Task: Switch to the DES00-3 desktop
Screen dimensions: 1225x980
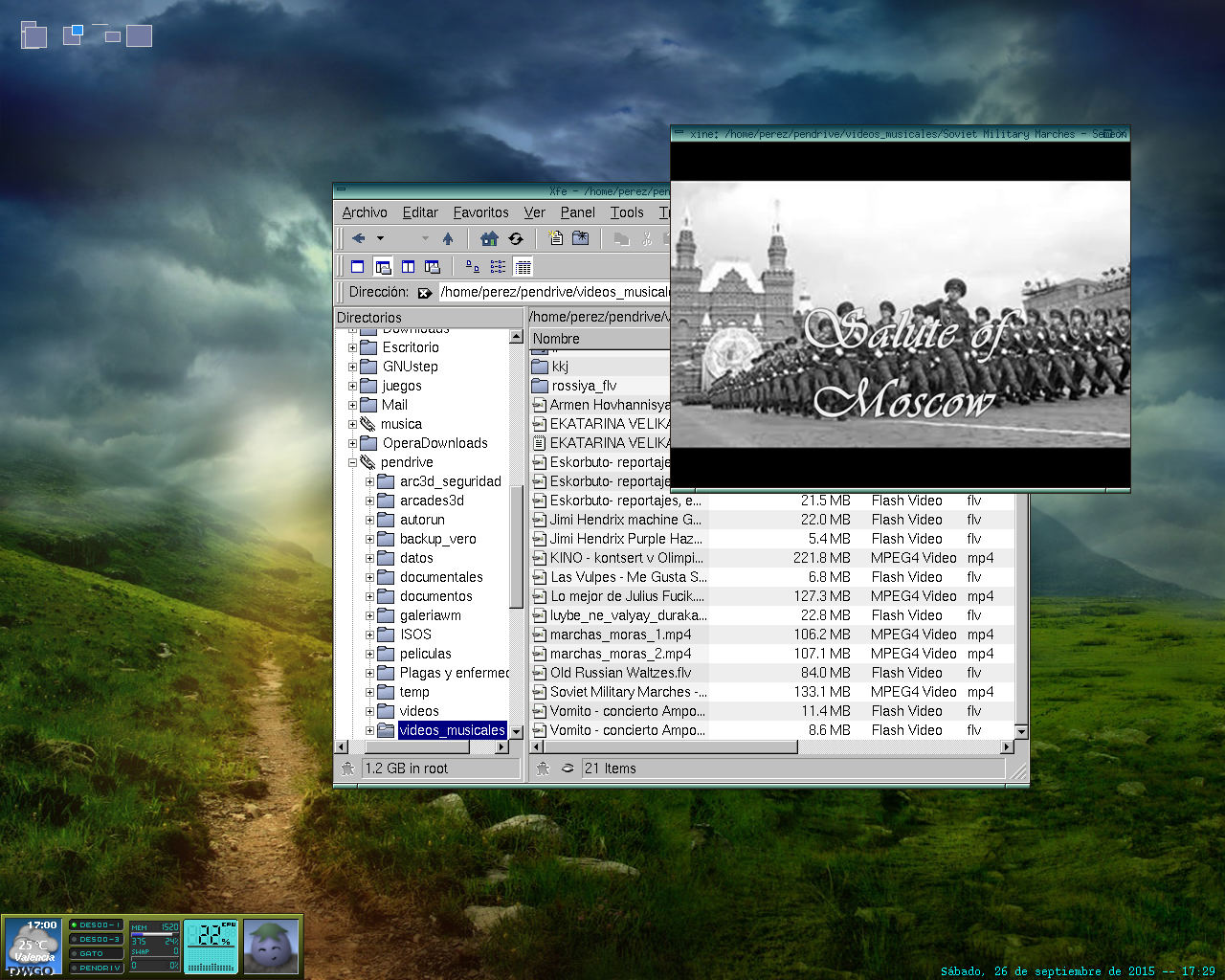Action: pos(97,940)
